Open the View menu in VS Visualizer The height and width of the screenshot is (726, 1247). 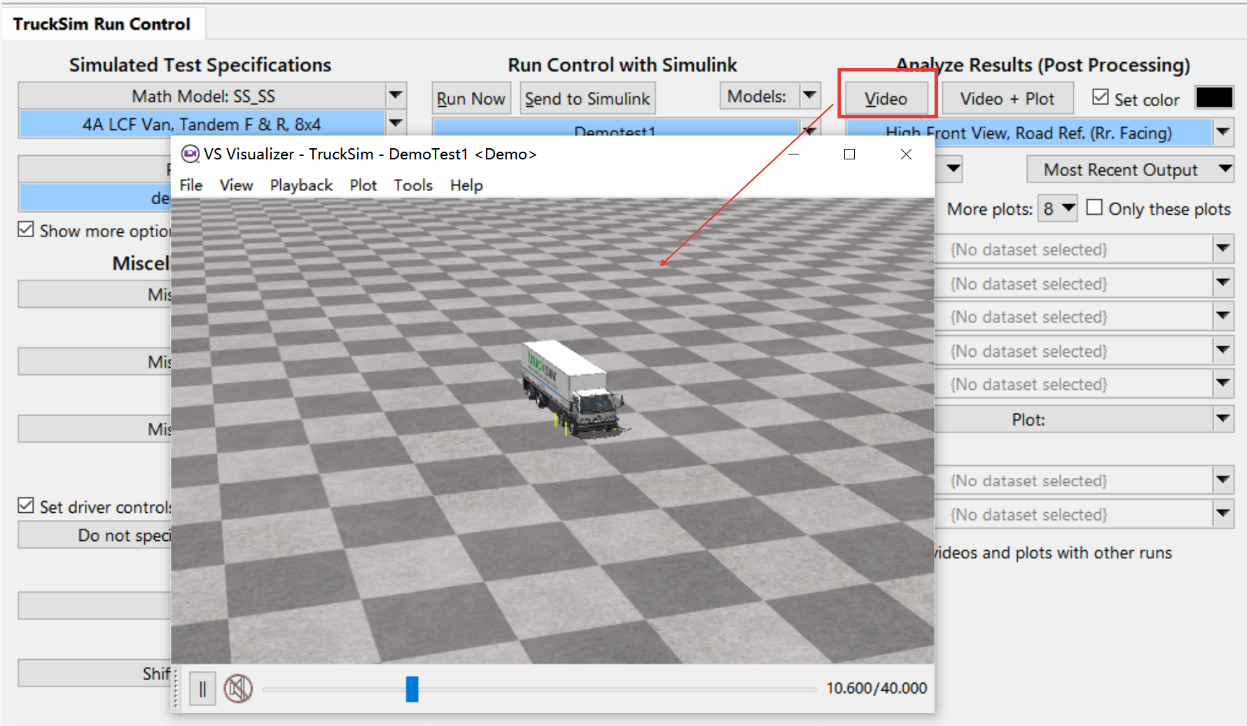(x=236, y=185)
